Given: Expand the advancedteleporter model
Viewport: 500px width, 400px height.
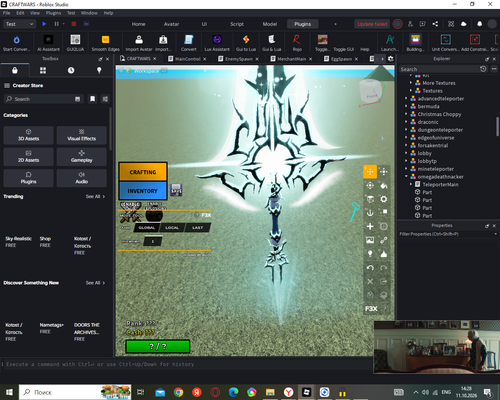Looking at the screenshot, I should tap(406, 98).
